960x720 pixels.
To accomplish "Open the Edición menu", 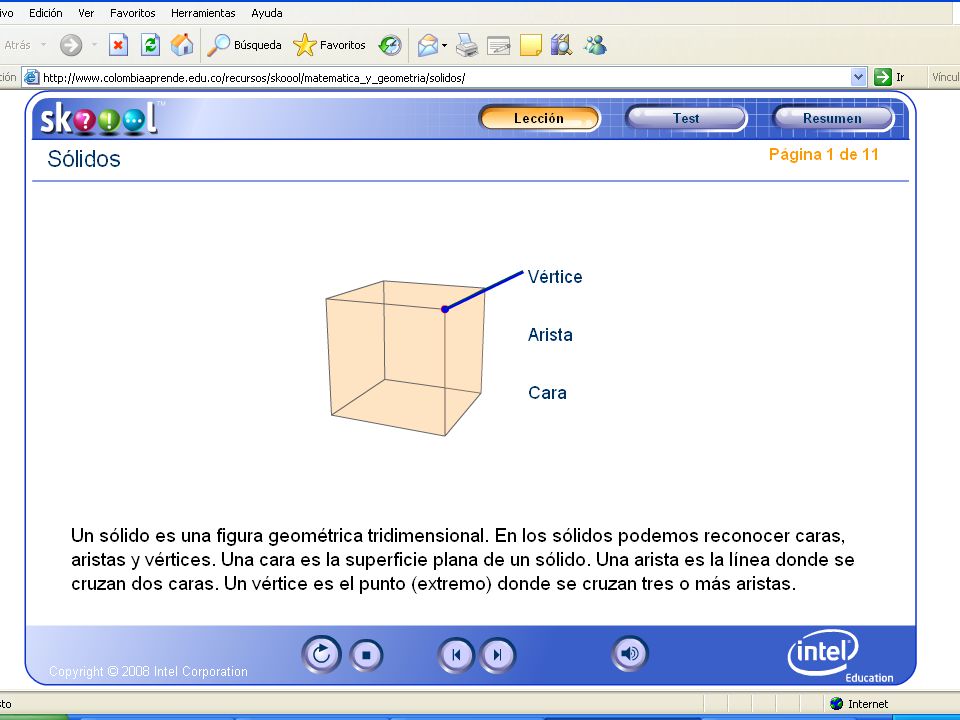I will (x=46, y=13).
